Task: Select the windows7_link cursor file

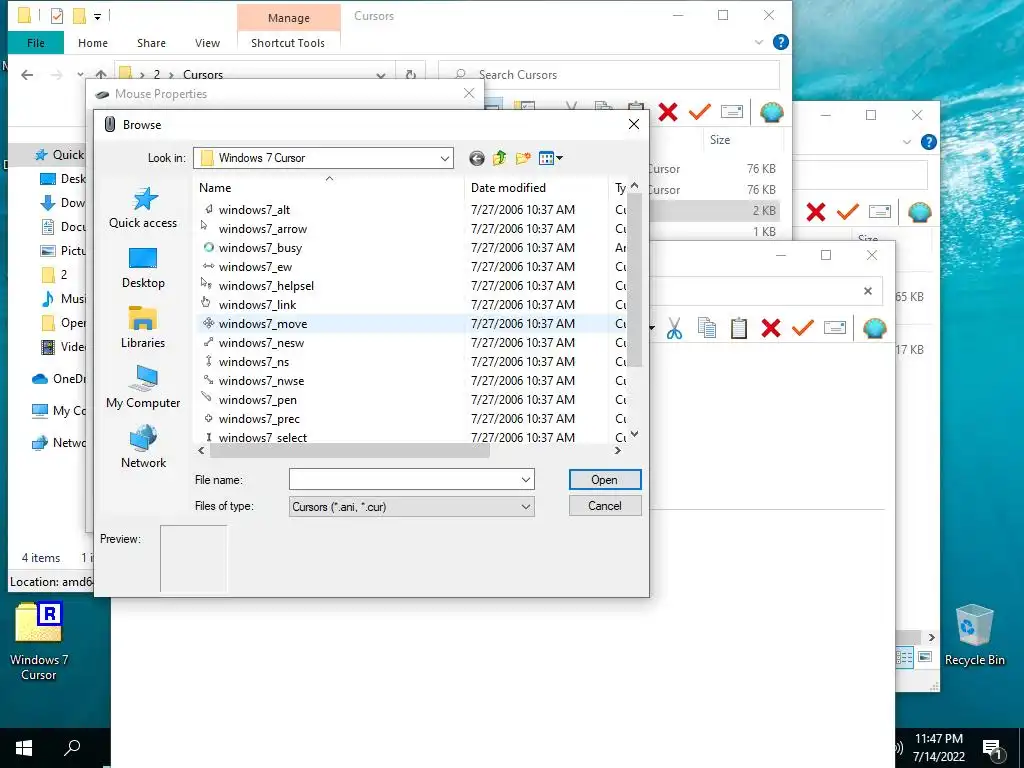Action: tap(257, 304)
